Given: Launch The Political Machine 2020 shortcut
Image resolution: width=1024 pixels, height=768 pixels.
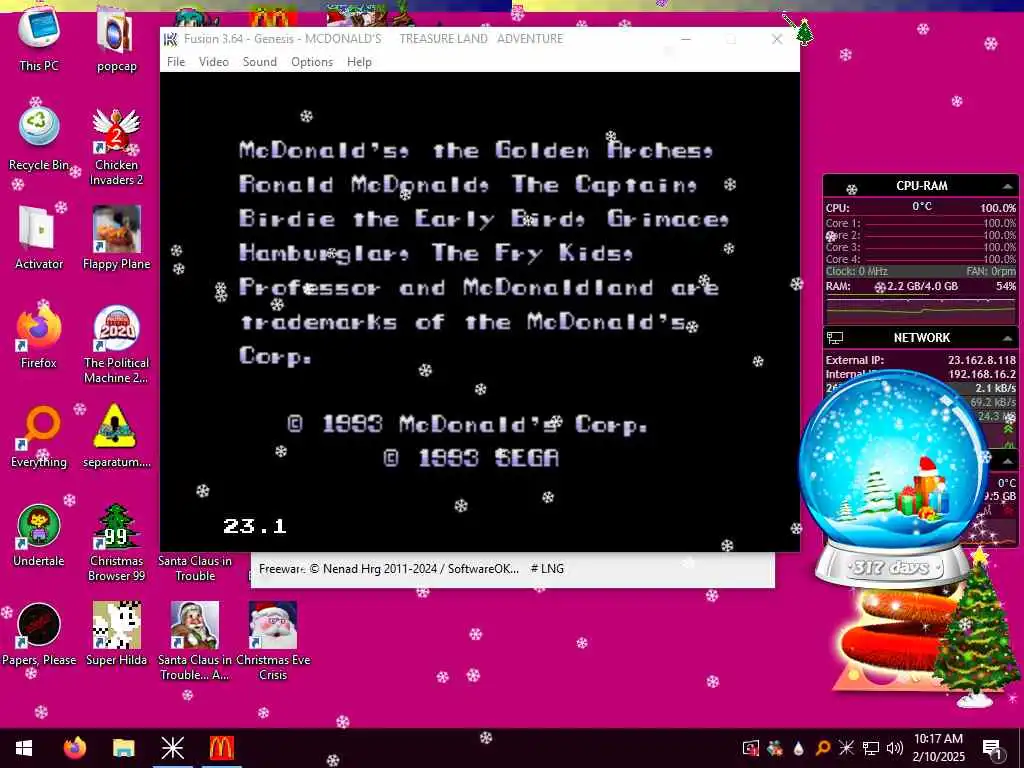Looking at the screenshot, I should click(116, 345).
